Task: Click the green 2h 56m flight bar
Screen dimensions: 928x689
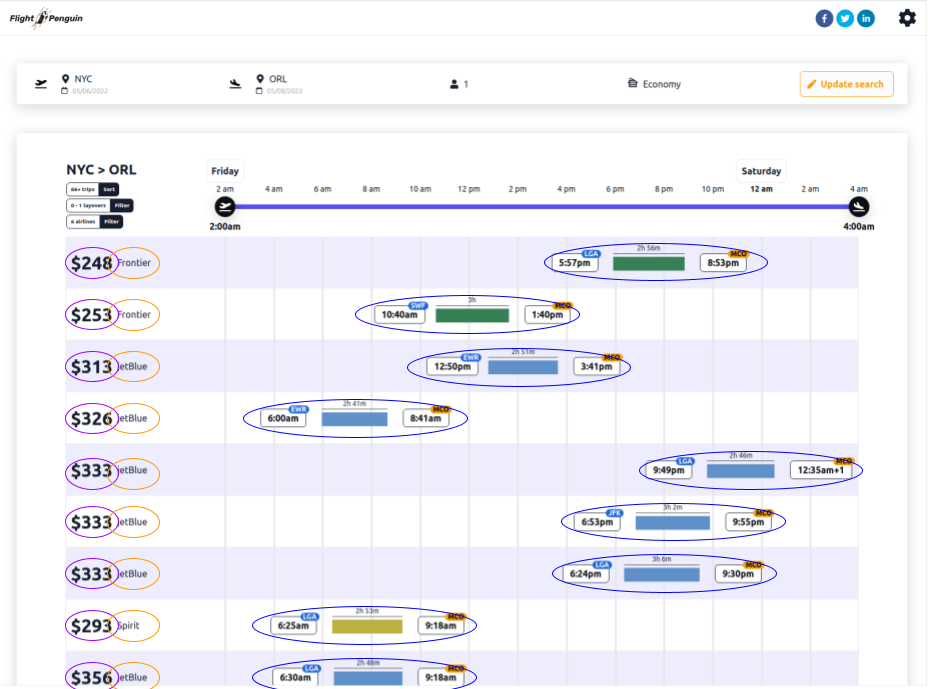Action: [649, 263]
